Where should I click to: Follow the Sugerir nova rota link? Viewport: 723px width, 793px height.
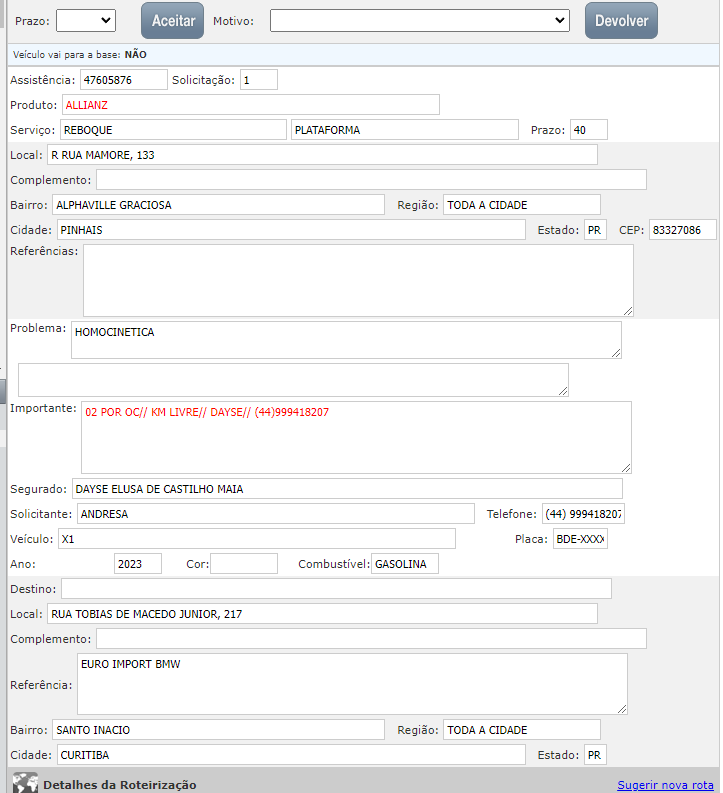664,785
